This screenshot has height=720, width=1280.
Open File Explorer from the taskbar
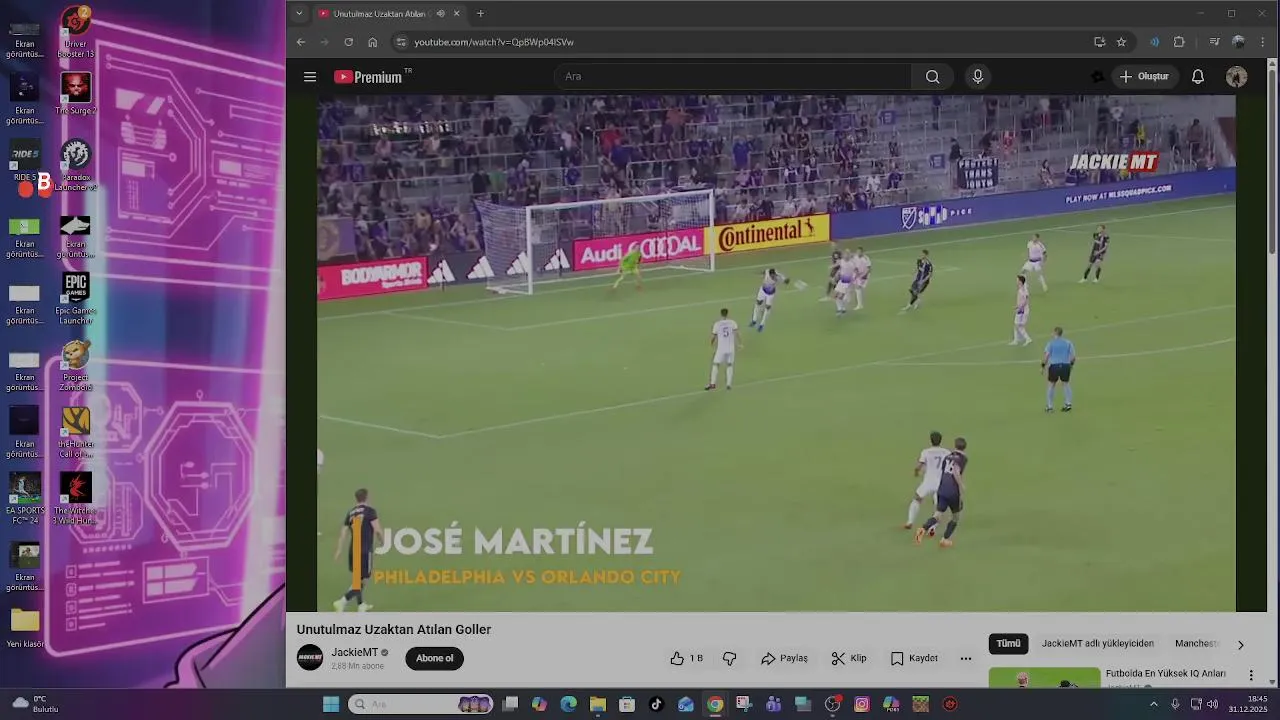598,704
